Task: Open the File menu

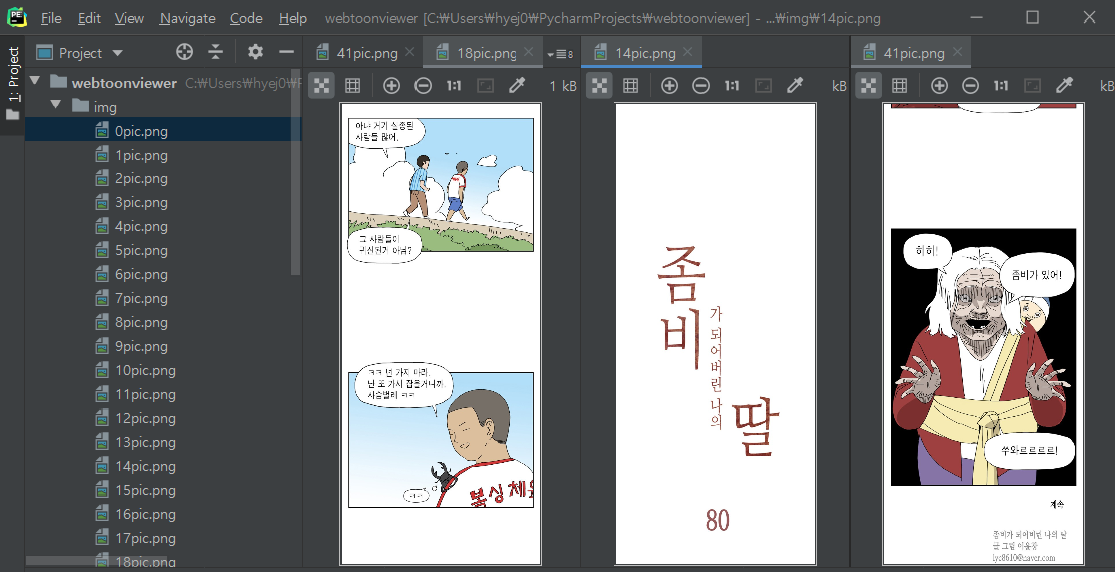Action: [x=50, y=18]
